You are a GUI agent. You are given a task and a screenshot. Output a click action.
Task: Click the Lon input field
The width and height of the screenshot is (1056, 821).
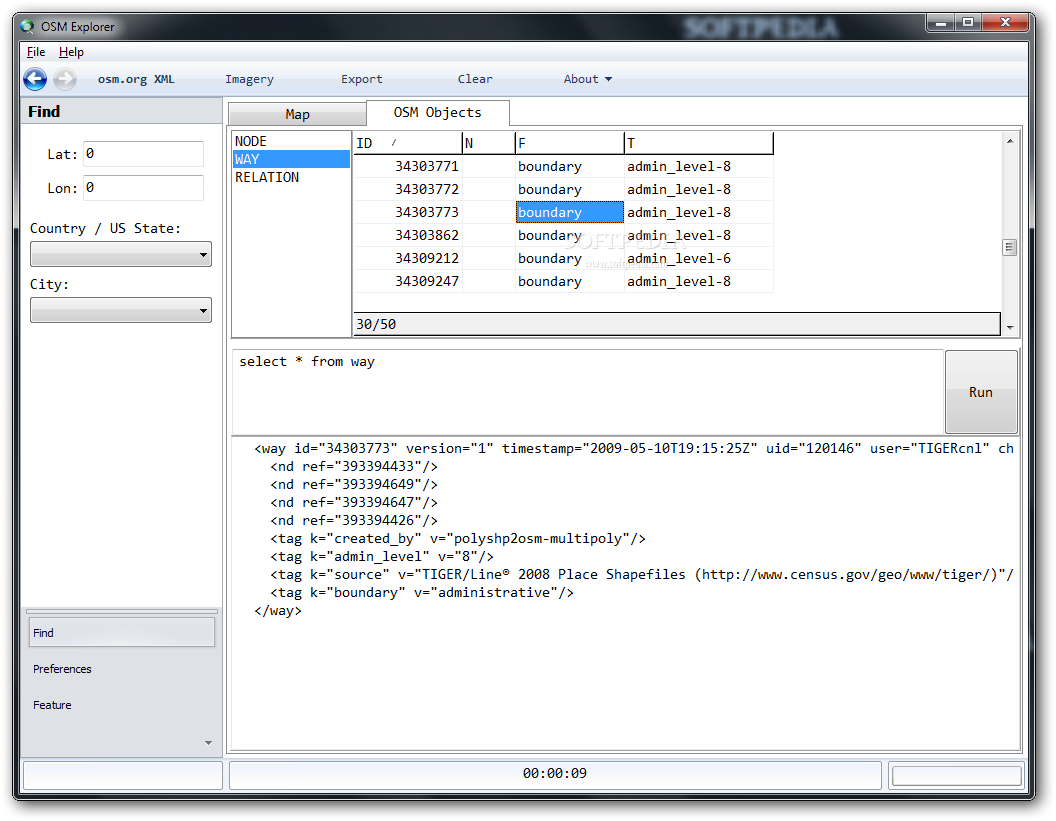[x=143, y=188]
